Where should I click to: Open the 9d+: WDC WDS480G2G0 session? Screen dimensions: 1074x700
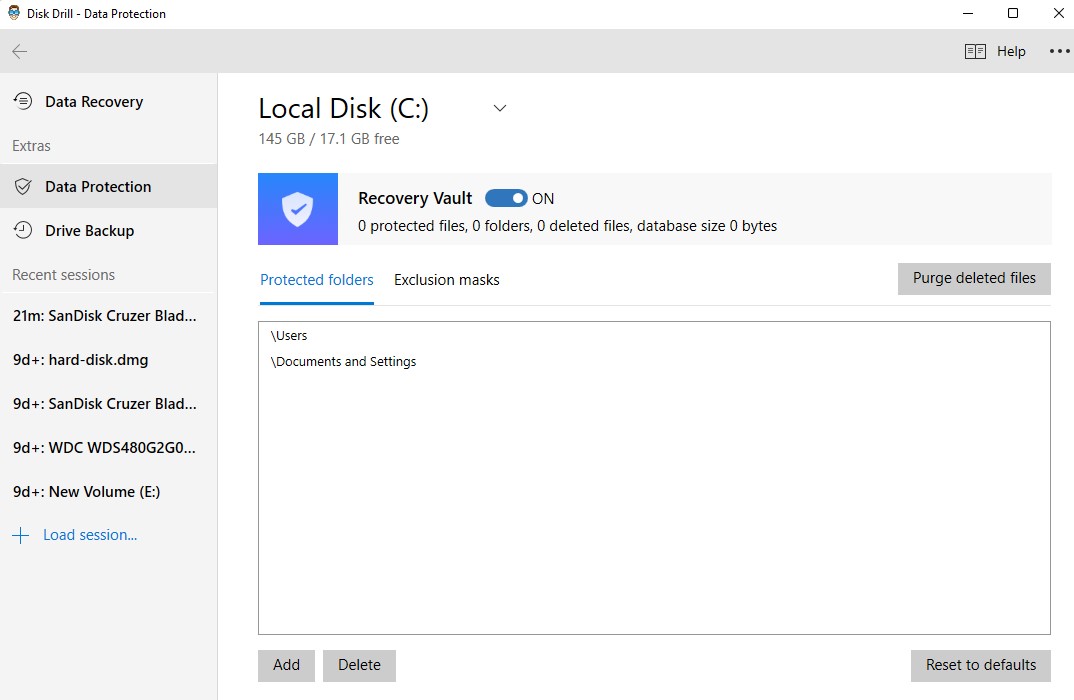pyautogui.click(x=108, y=447)
